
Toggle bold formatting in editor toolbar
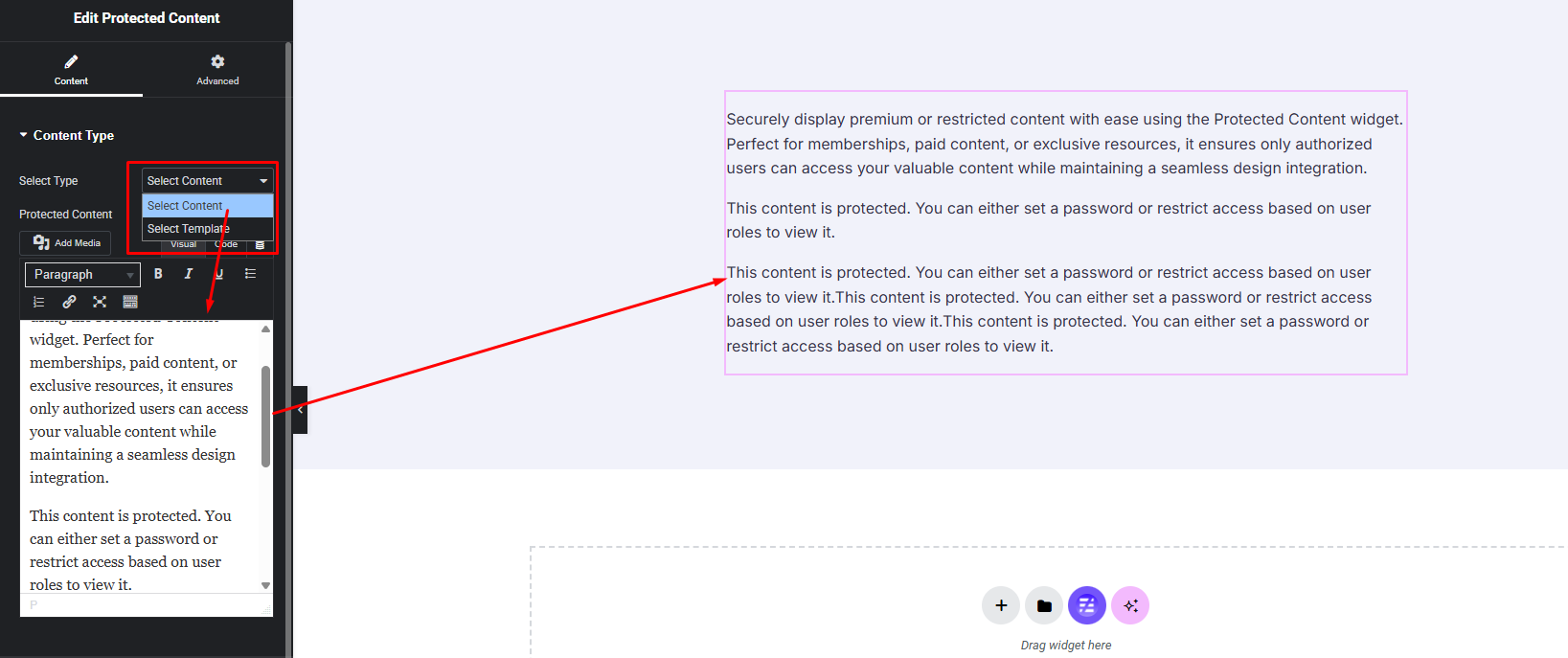(158, 274)
